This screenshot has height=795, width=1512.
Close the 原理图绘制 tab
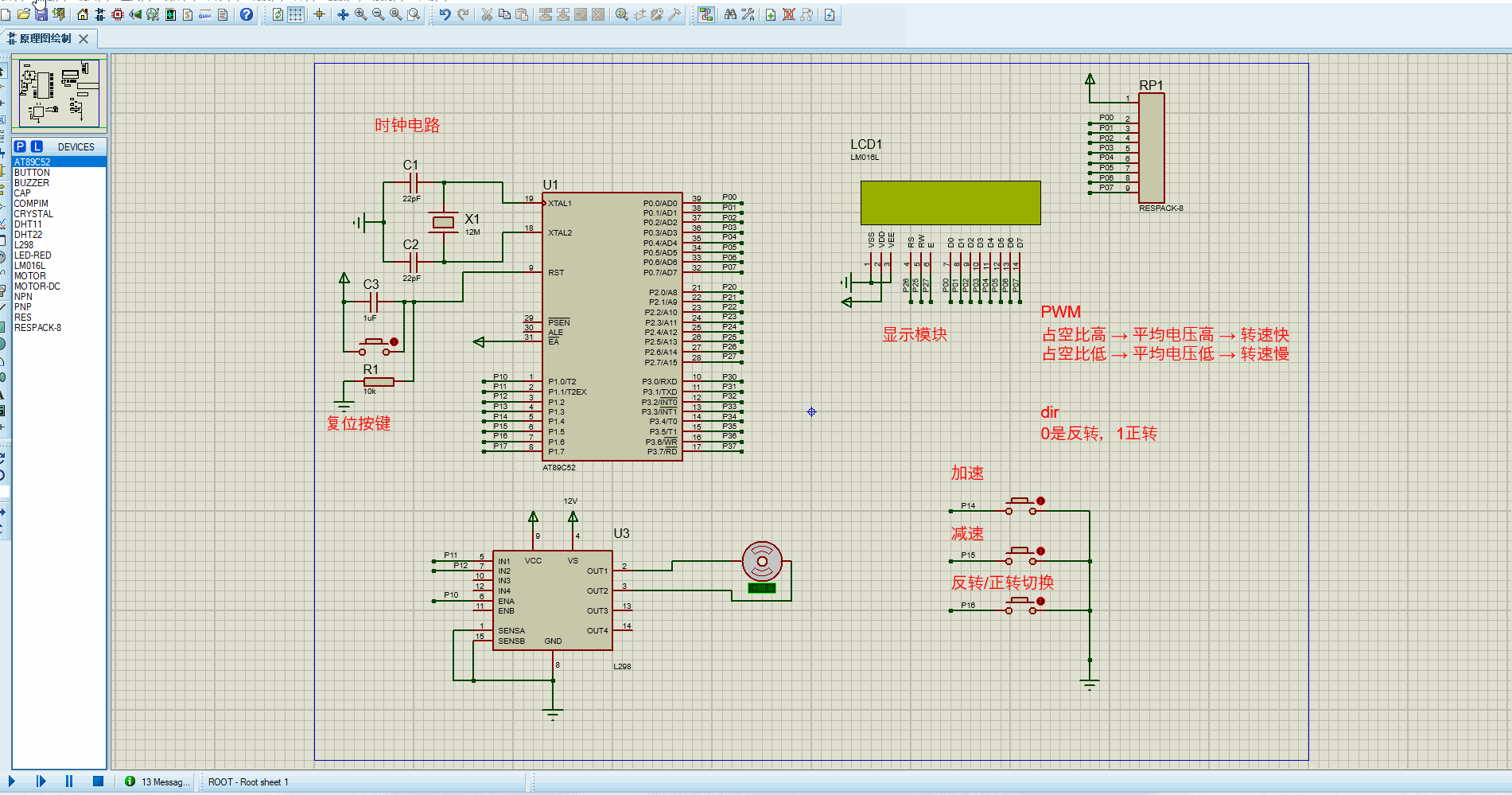(x=84, y=38)
